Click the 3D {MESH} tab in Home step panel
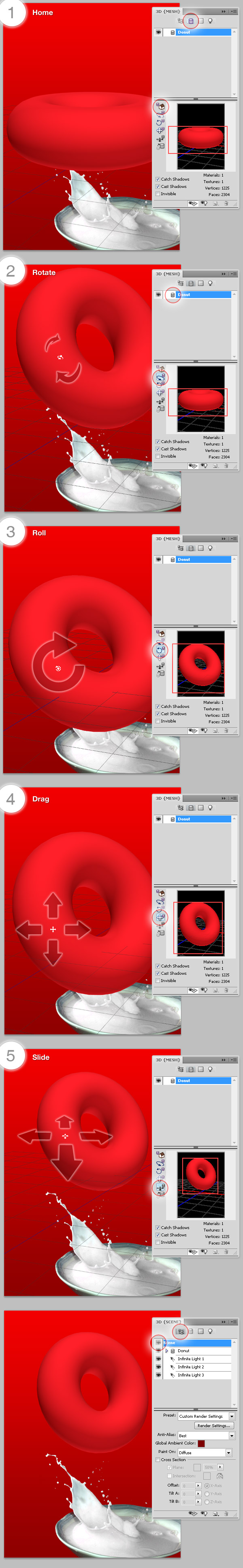 pos(168,11)
